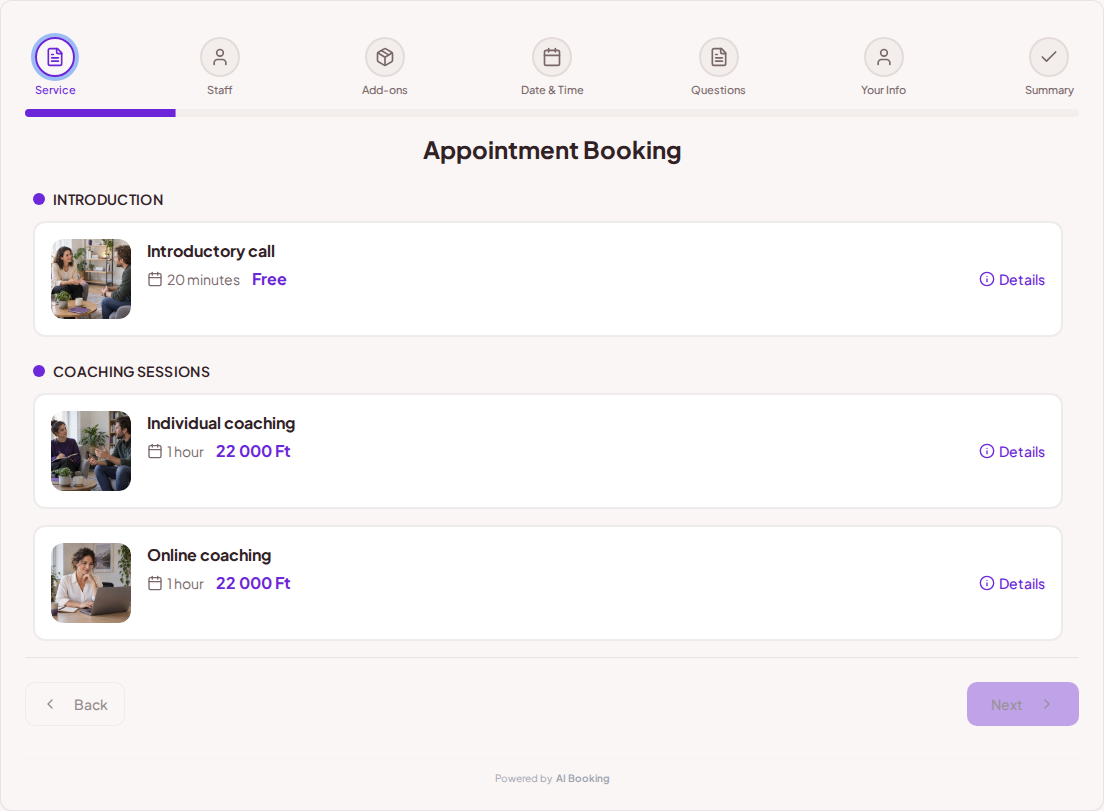Viewport: 1104px width, 811px height.
Task: Click calendar icon in Online coaching row
Action: [155, 583]
